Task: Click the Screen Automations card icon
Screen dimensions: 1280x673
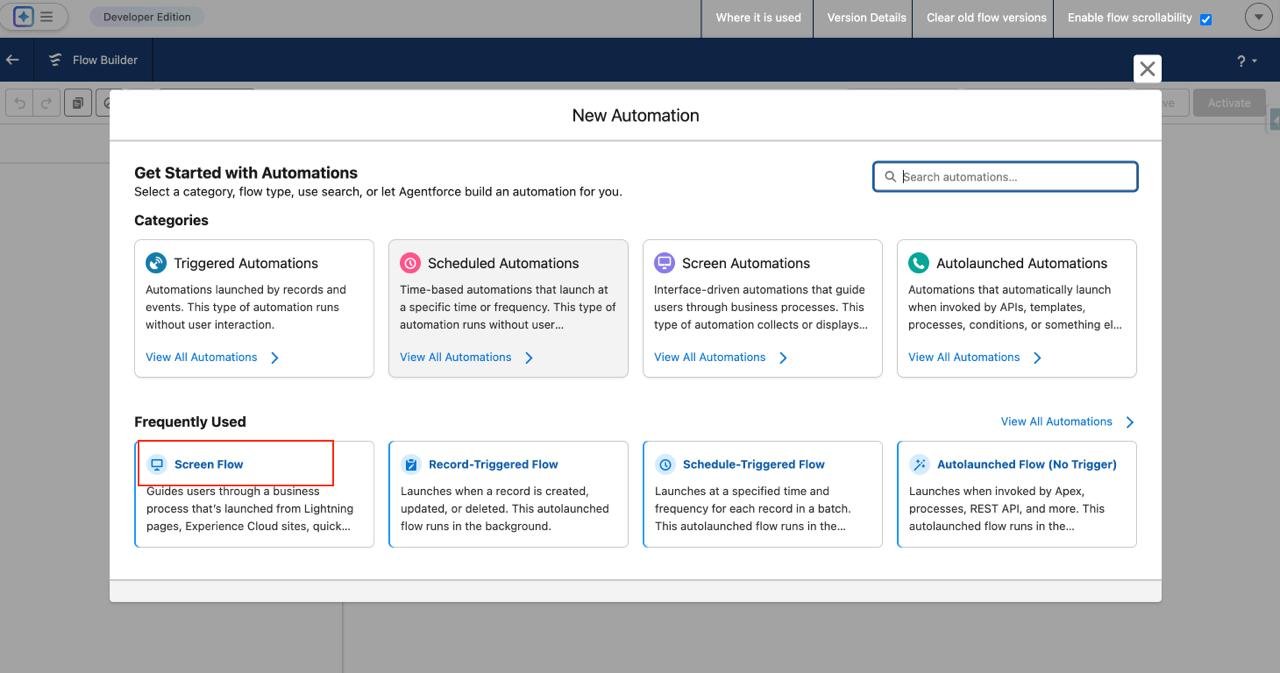Action: [x=663, y=262]
